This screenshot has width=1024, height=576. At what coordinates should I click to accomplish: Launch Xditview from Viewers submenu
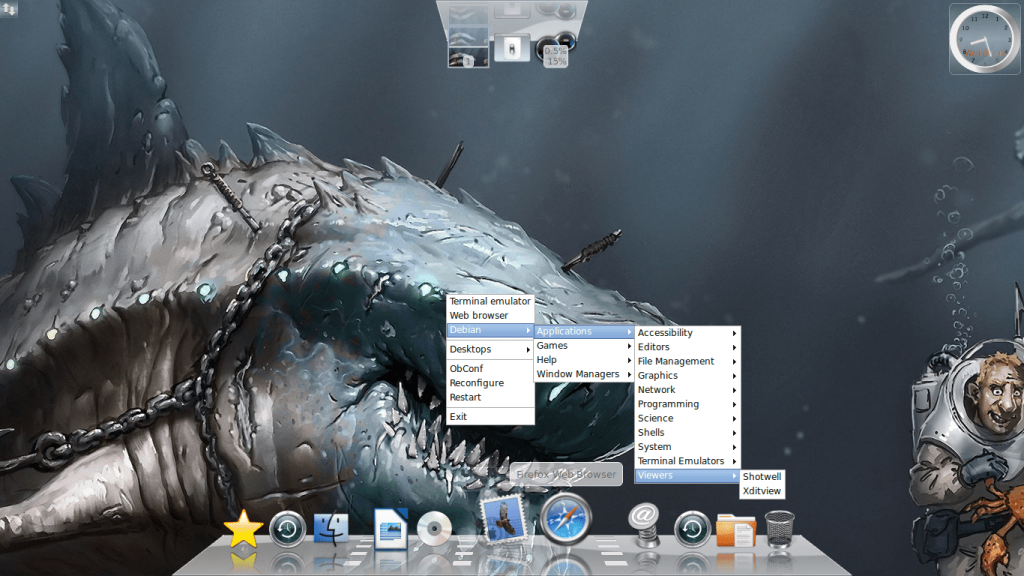[761, 491]
